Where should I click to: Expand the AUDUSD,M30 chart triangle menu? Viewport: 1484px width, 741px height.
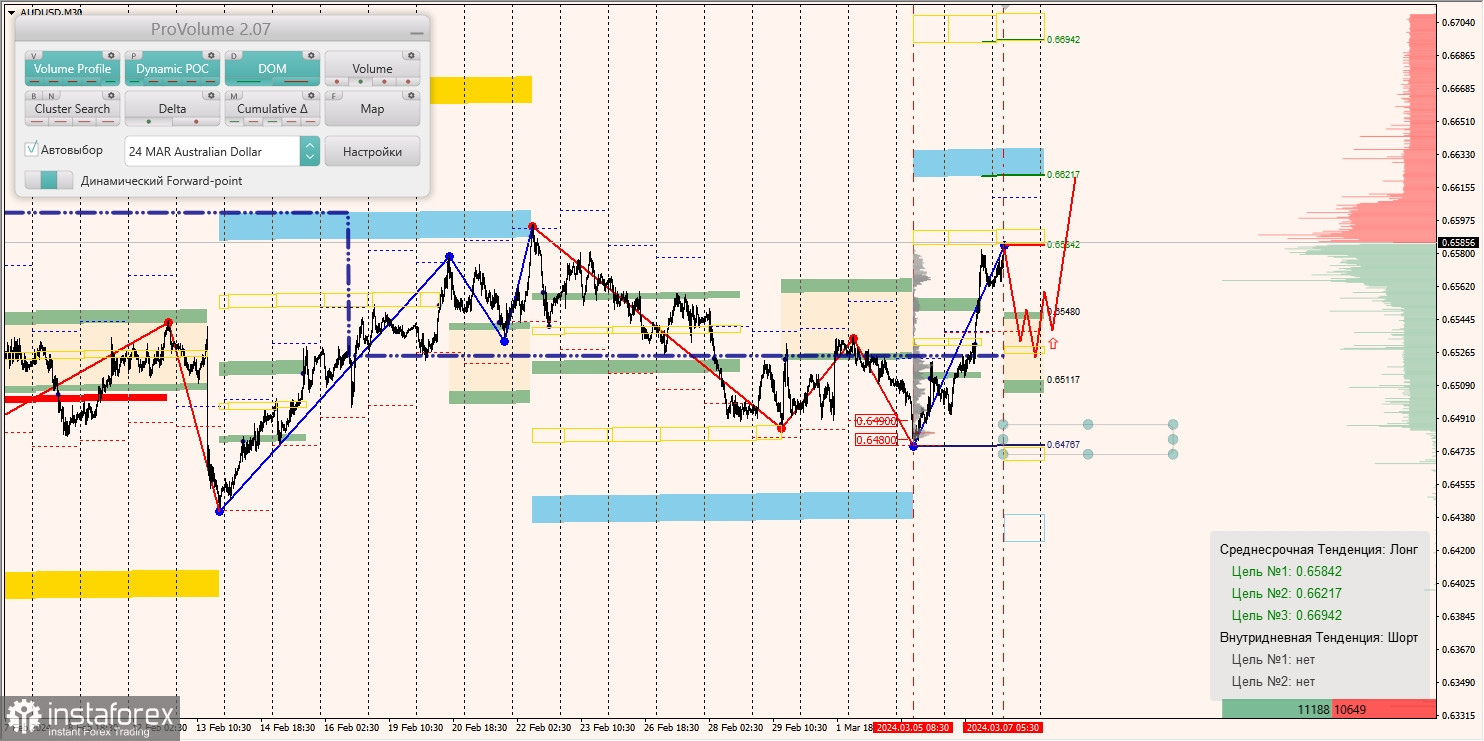11,12
